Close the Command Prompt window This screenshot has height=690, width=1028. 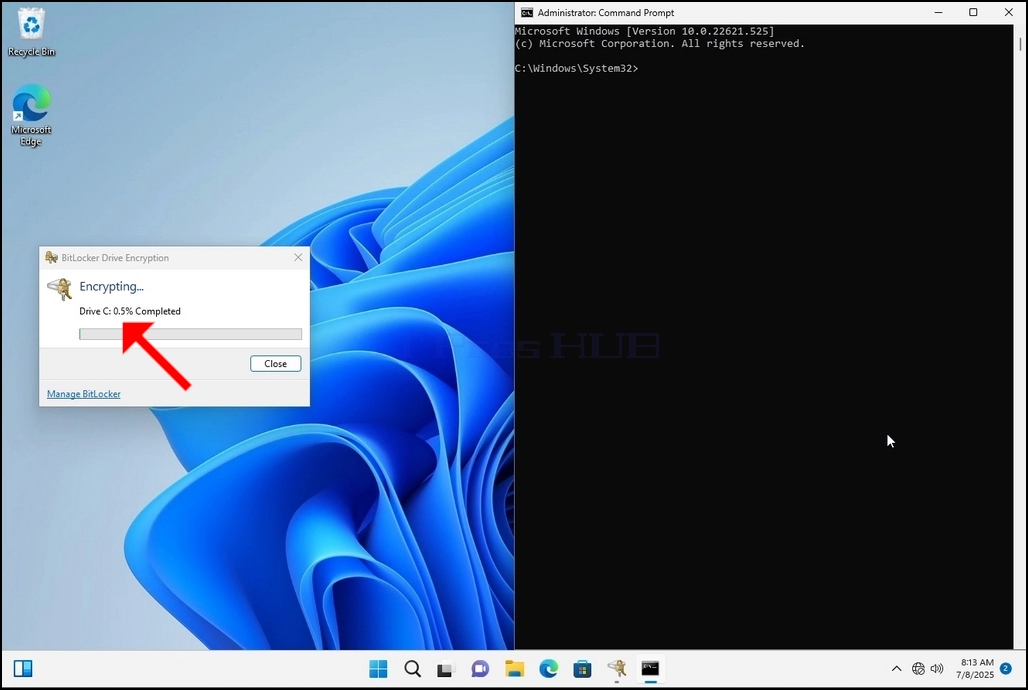(x=1008, y=12)
